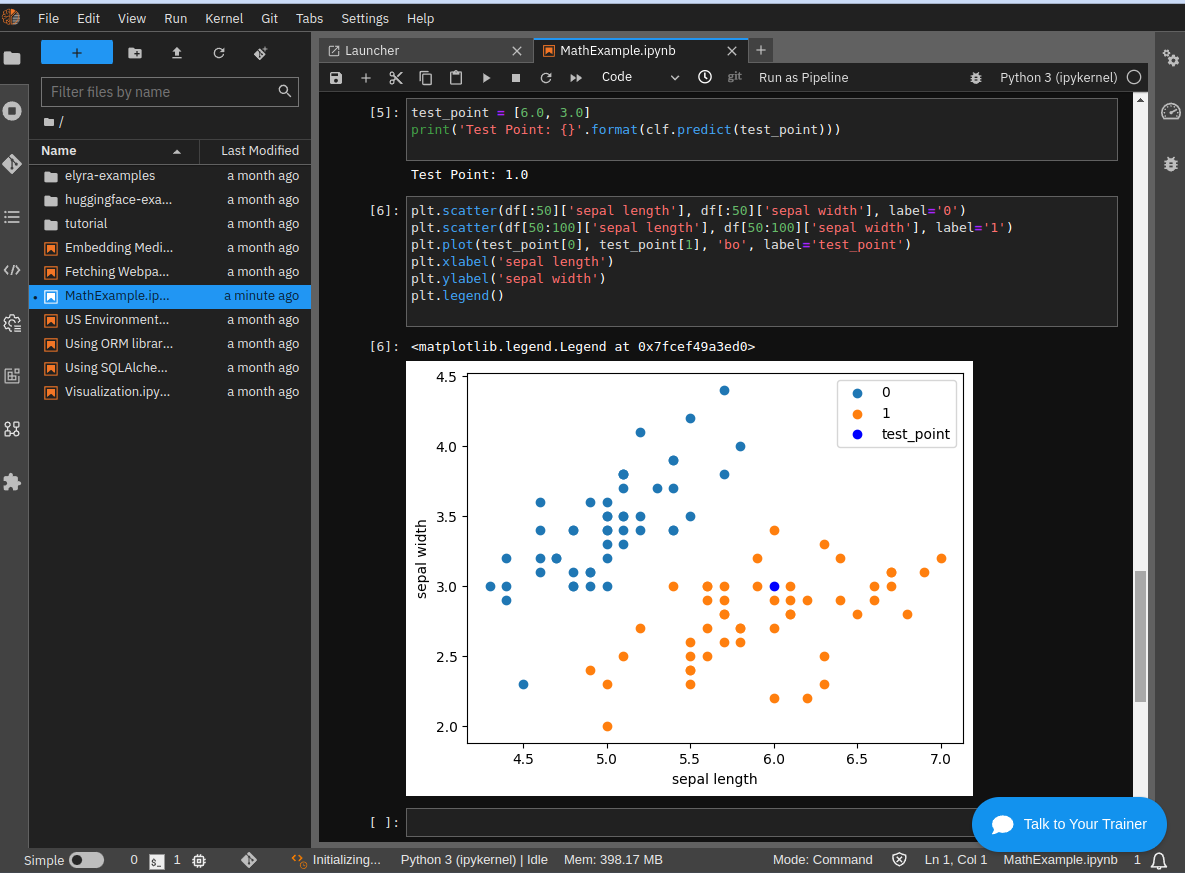Select the tutorial folder
This screenshot has width=1185, height=873.
pyautogui.click(x=170, y=224)
